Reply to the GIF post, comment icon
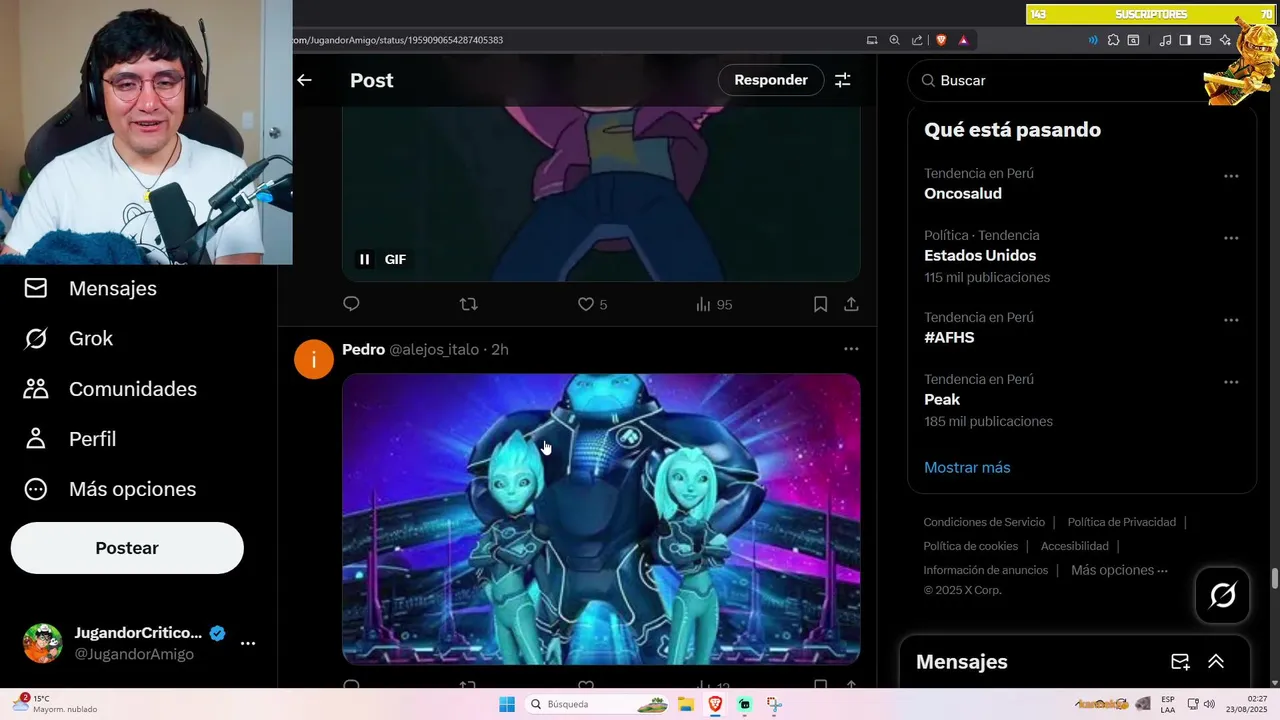This screenshot has height=720, width=1280. 351,304
